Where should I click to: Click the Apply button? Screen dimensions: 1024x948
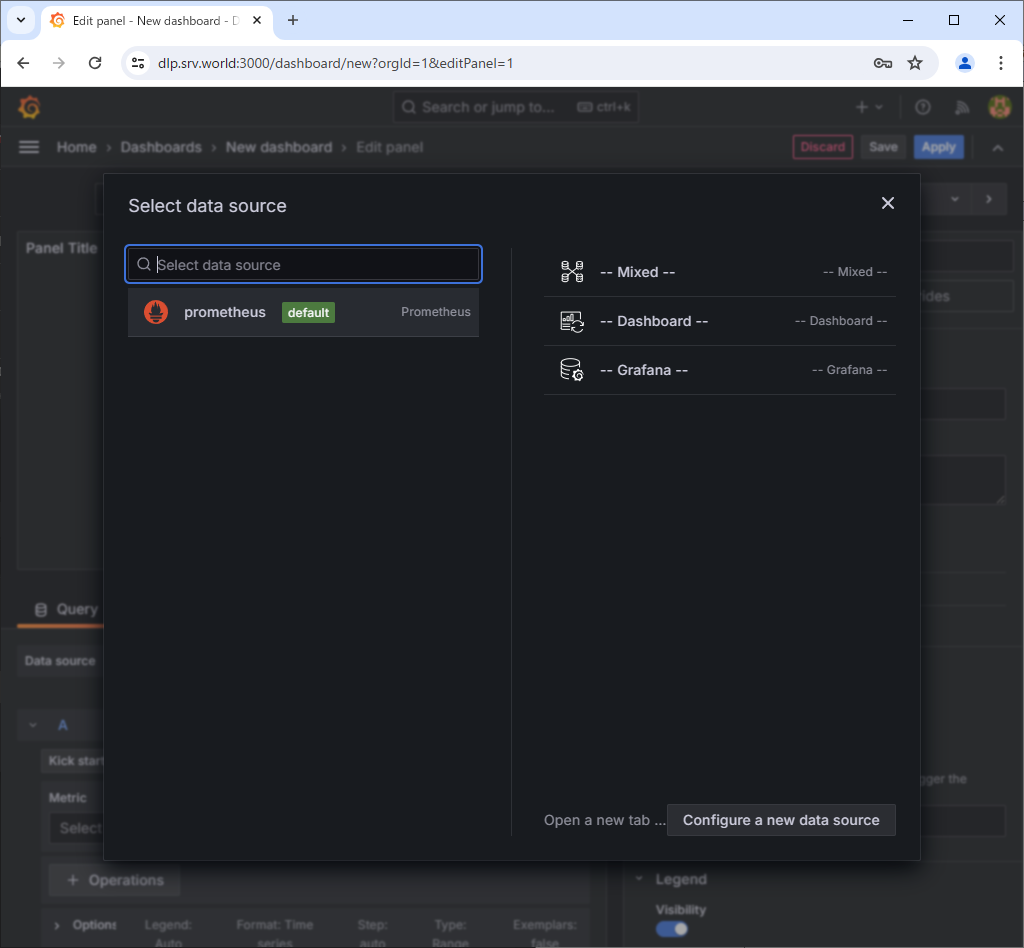[x=938, y=147]
